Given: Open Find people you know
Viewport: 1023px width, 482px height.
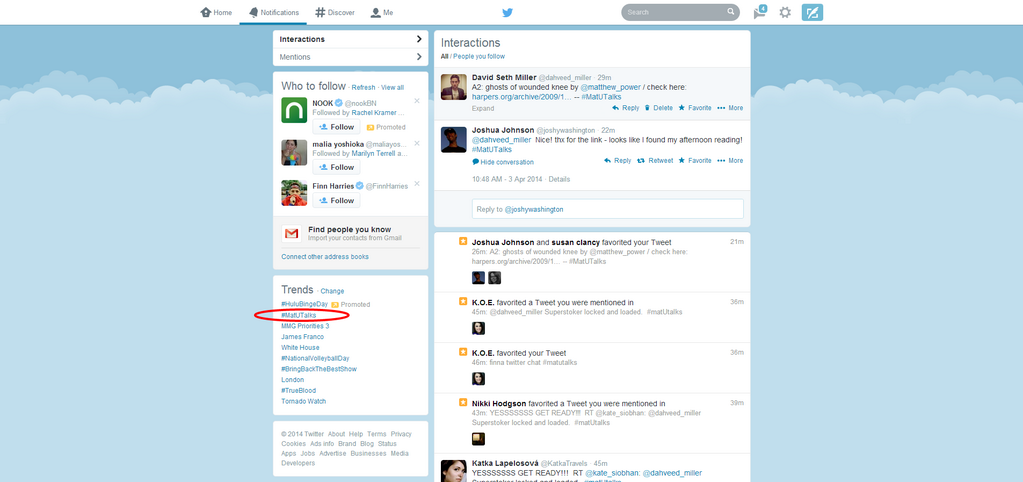Looking at the screenshot, I should pos(350,230).
